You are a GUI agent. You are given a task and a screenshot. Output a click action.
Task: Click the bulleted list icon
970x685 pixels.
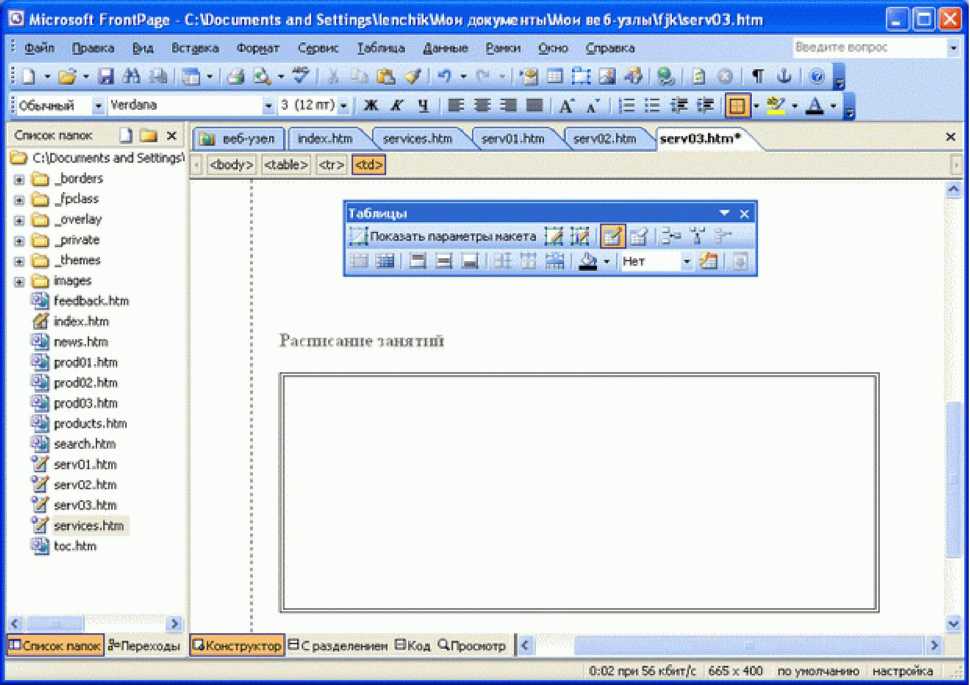coord(652,106)
